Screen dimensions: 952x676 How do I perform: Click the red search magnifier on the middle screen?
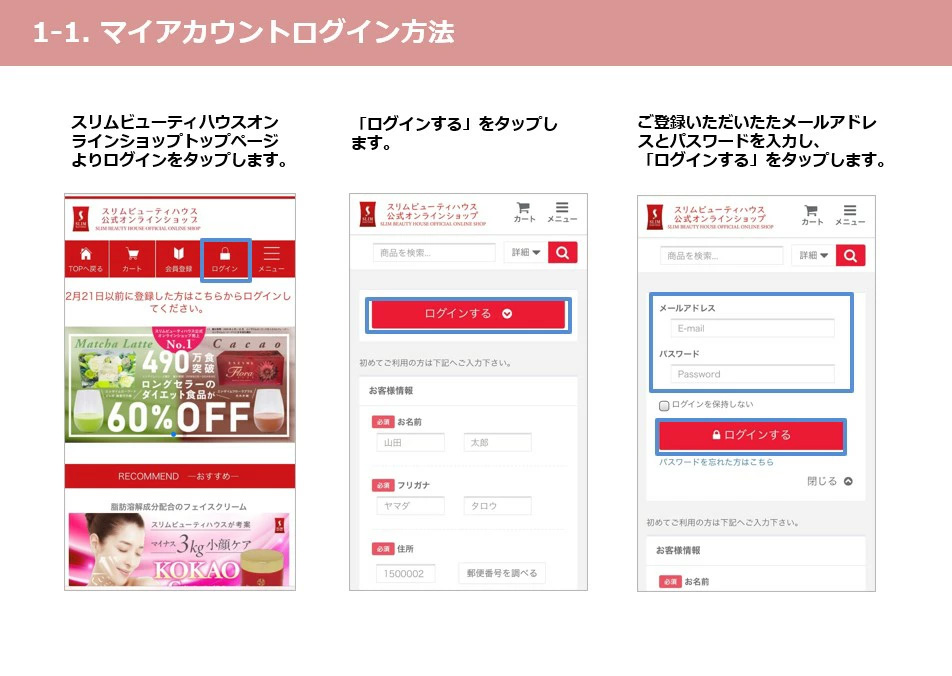click(x=562, y=253)
